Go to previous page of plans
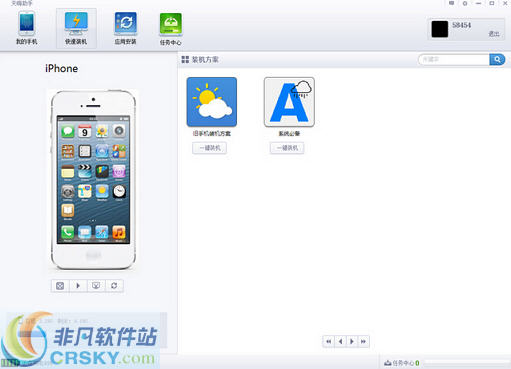 coord(340,341)
